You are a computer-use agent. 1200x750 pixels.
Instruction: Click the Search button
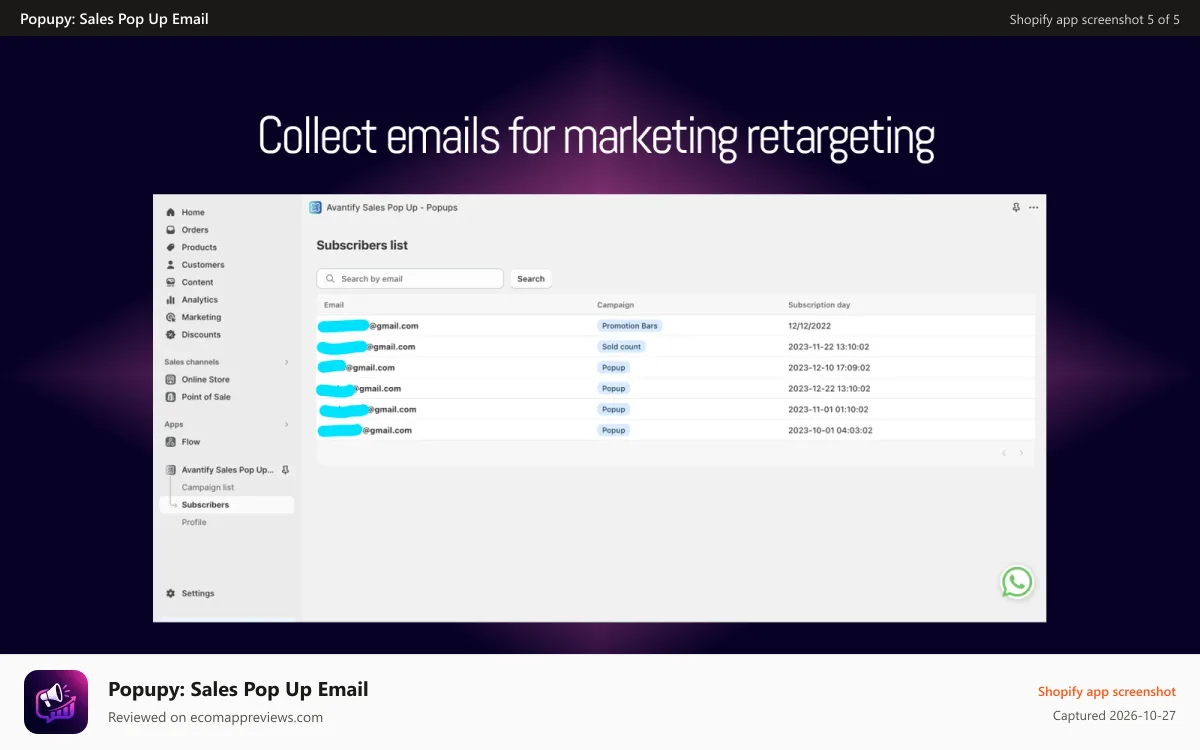click(531, 279)
